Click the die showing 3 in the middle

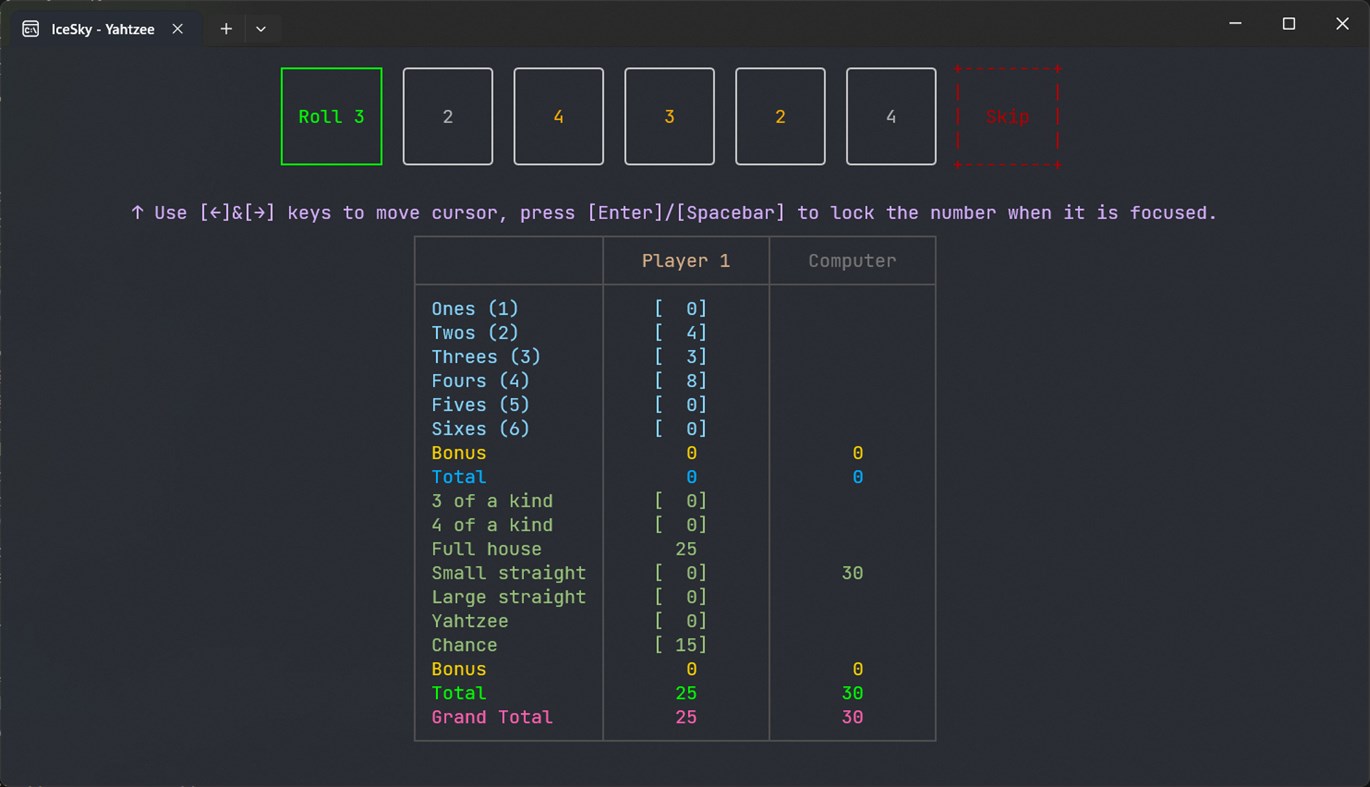pyautogui.click(x=669, y=116)
